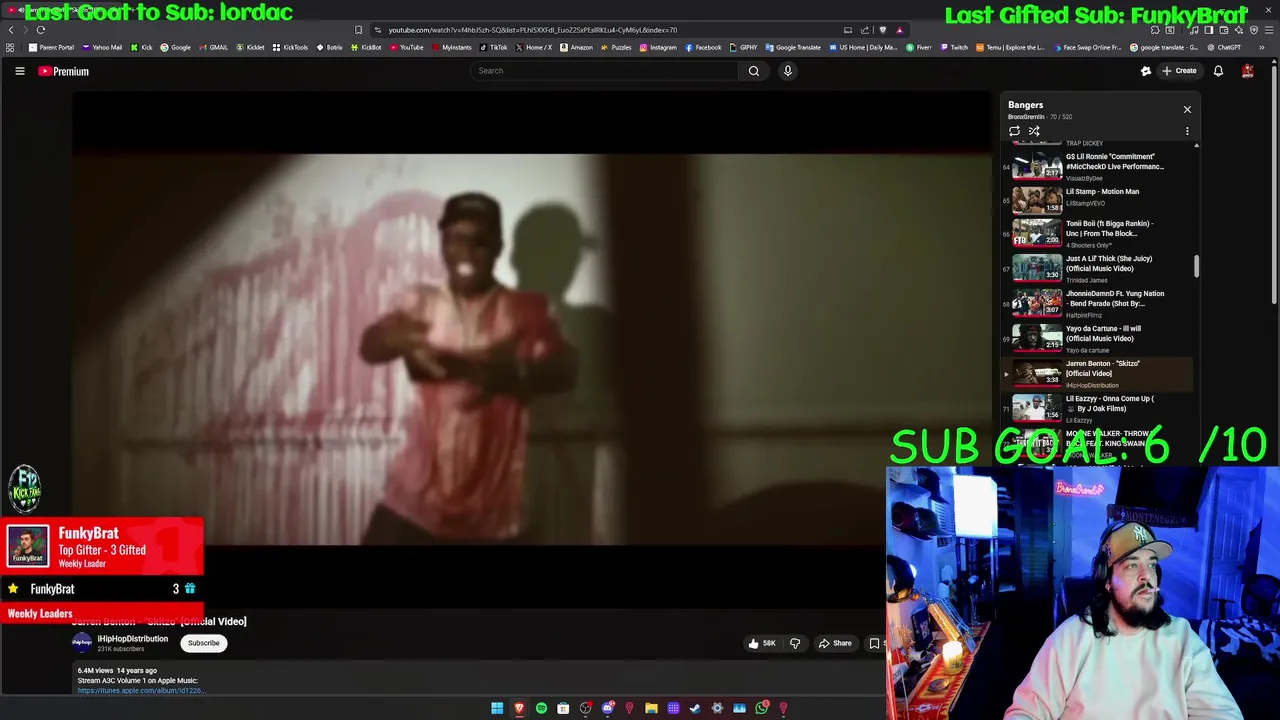Open browser apps grid icon in bookmarks bar
The width and height of the screenshot is (1280, 720).
(x=10, y=47)
